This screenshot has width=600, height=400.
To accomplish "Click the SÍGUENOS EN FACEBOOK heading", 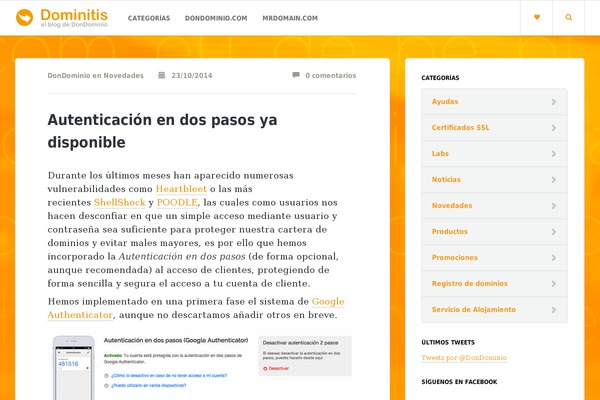I will (x=459, y=382).
